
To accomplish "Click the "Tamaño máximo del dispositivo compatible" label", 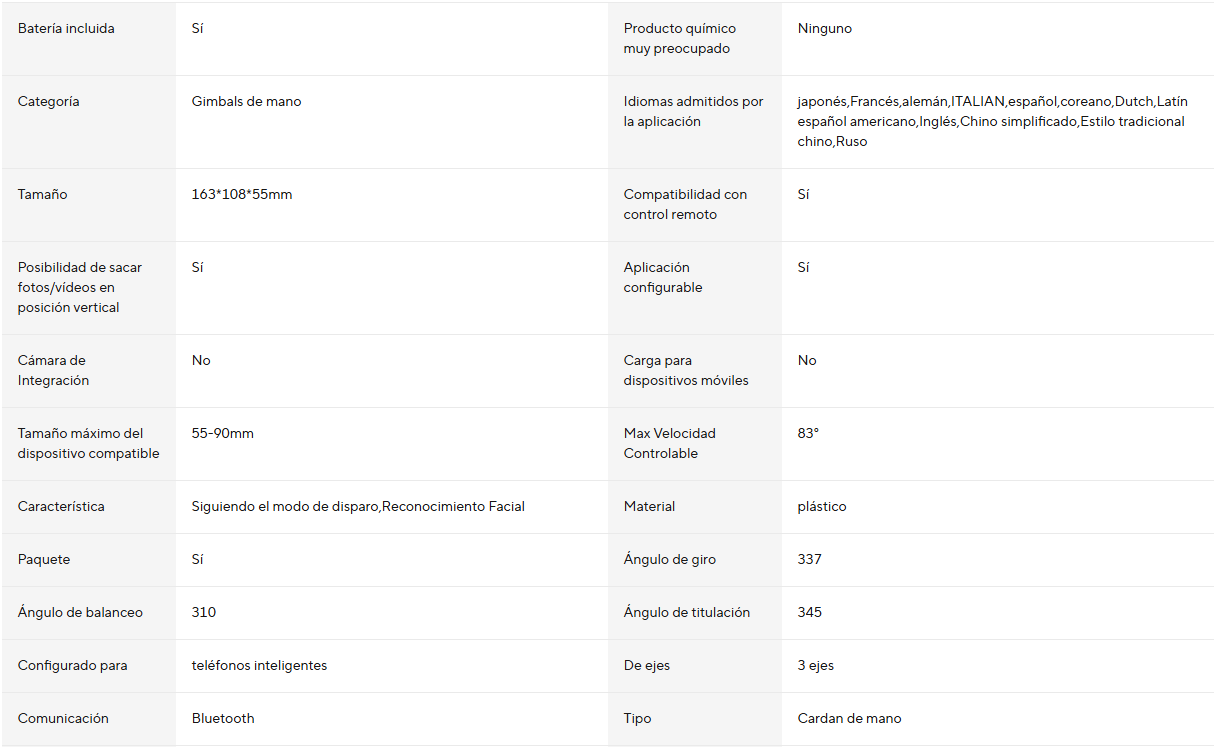I will coord(88,444).
